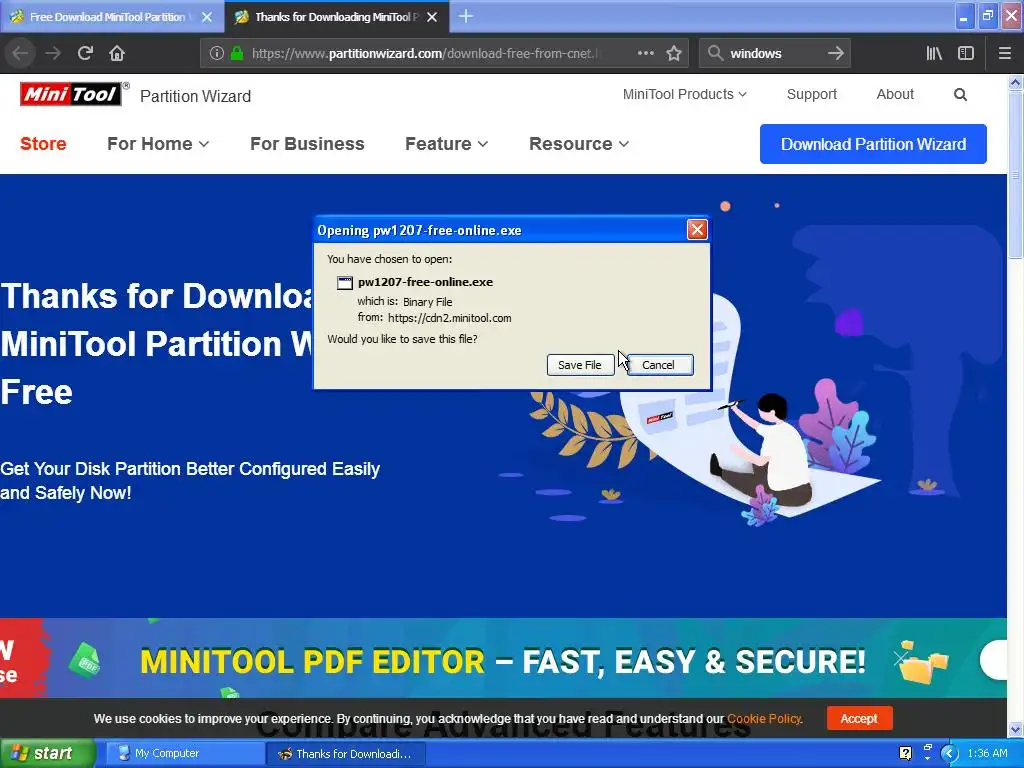Image resolution: width=1024 pixels, height=768 pixels.
Task: Click the page vertical scrollbar thumb
Action: [1015, 176]
